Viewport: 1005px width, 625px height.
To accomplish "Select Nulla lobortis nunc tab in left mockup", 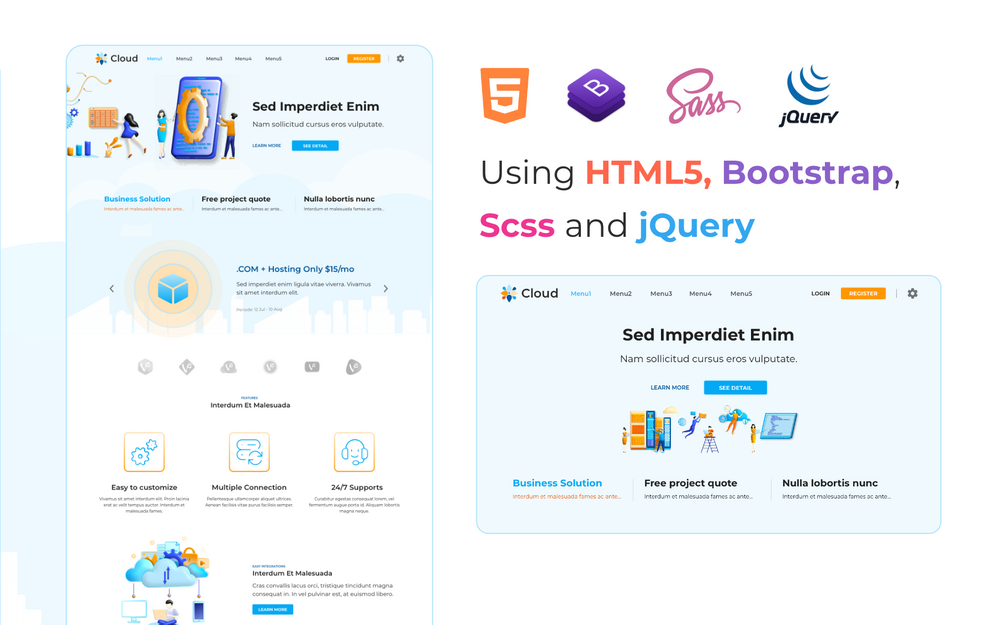I will tap(344, 203).
